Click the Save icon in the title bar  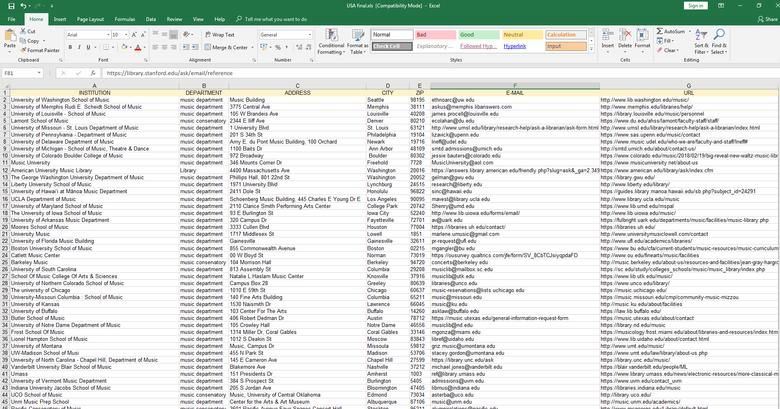coord(11,6)
